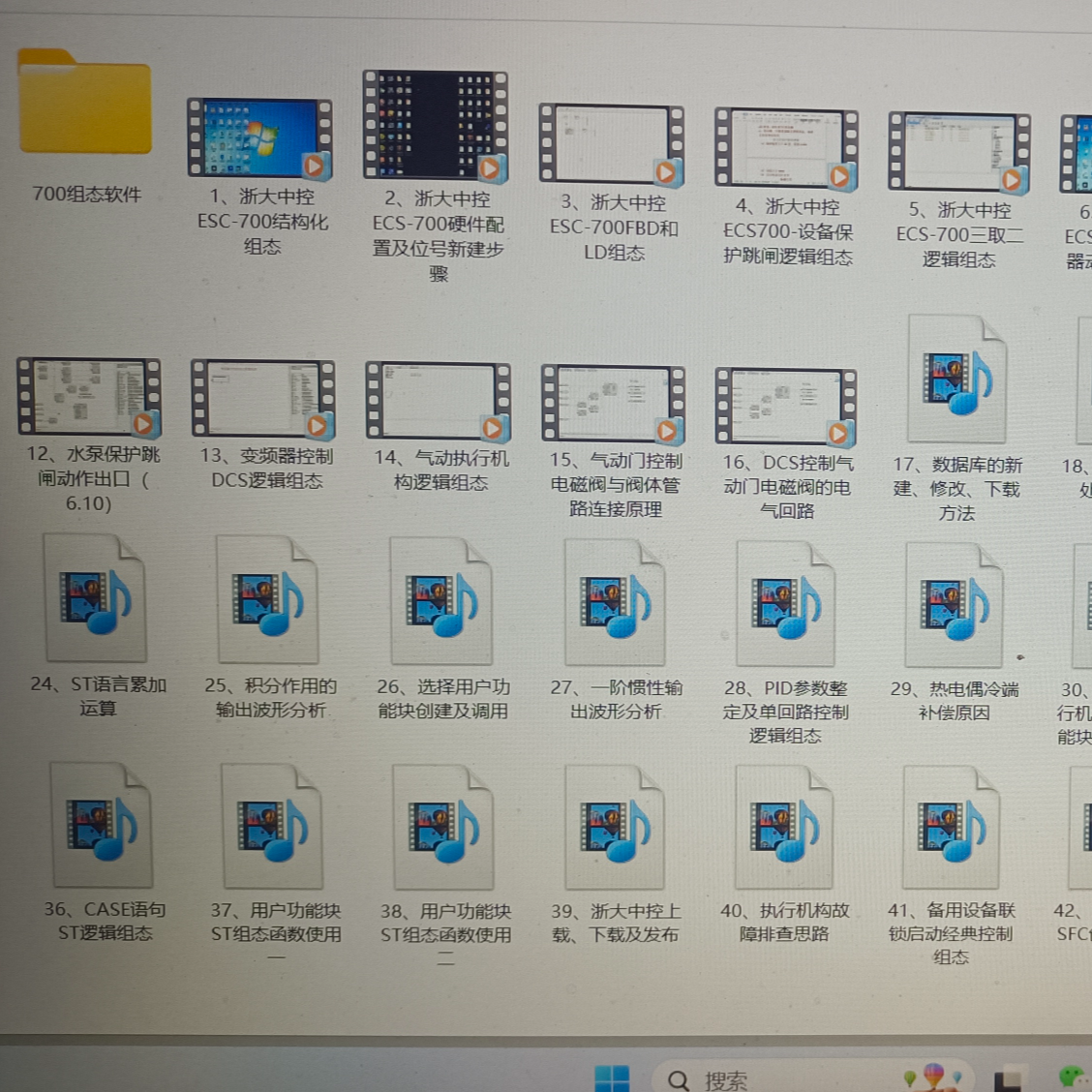Image resolution: width=1092 pixels, height=1092 pixels.
Task: Open video 13、变频器控制DCS逻辑组态
Action: 263,399
